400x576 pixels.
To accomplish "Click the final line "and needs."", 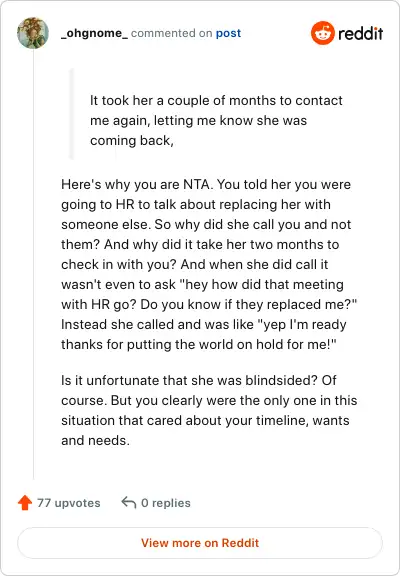I will tap(95, 440).
